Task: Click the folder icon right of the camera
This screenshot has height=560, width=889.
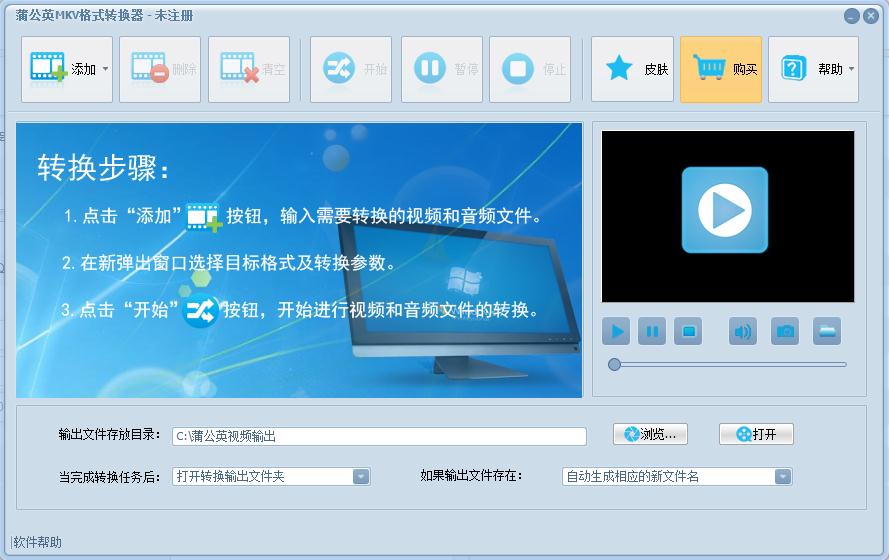Action: click(x=827, y=331)
